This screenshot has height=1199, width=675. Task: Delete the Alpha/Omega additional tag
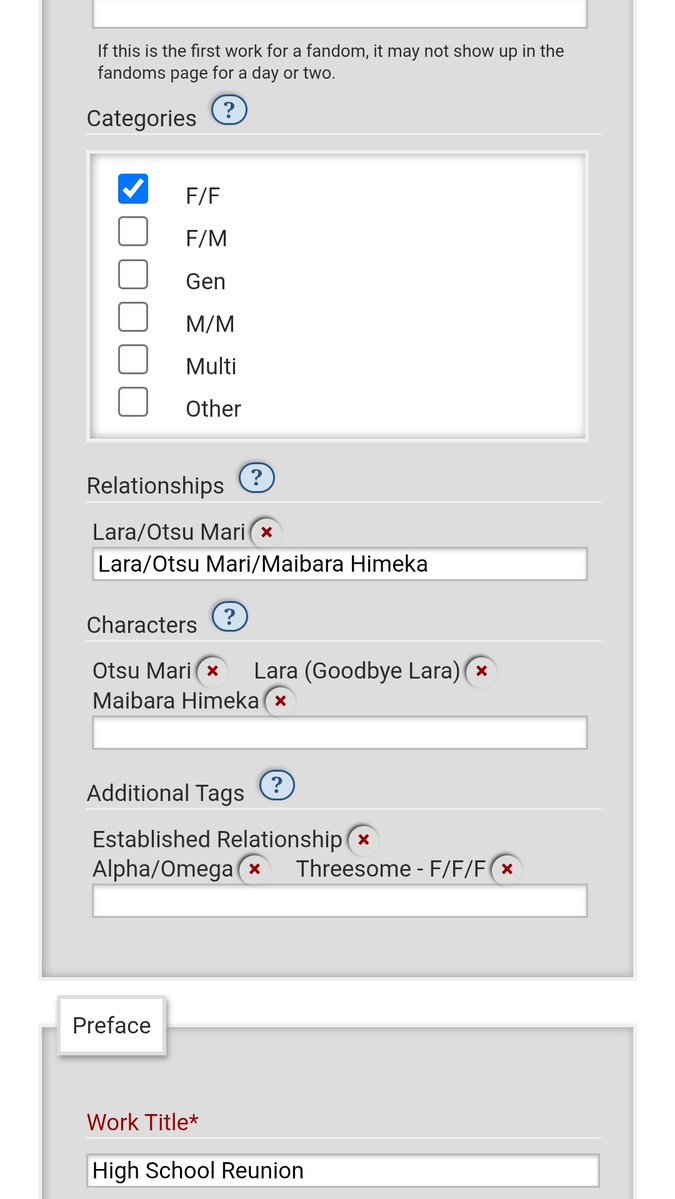point(255,869)
